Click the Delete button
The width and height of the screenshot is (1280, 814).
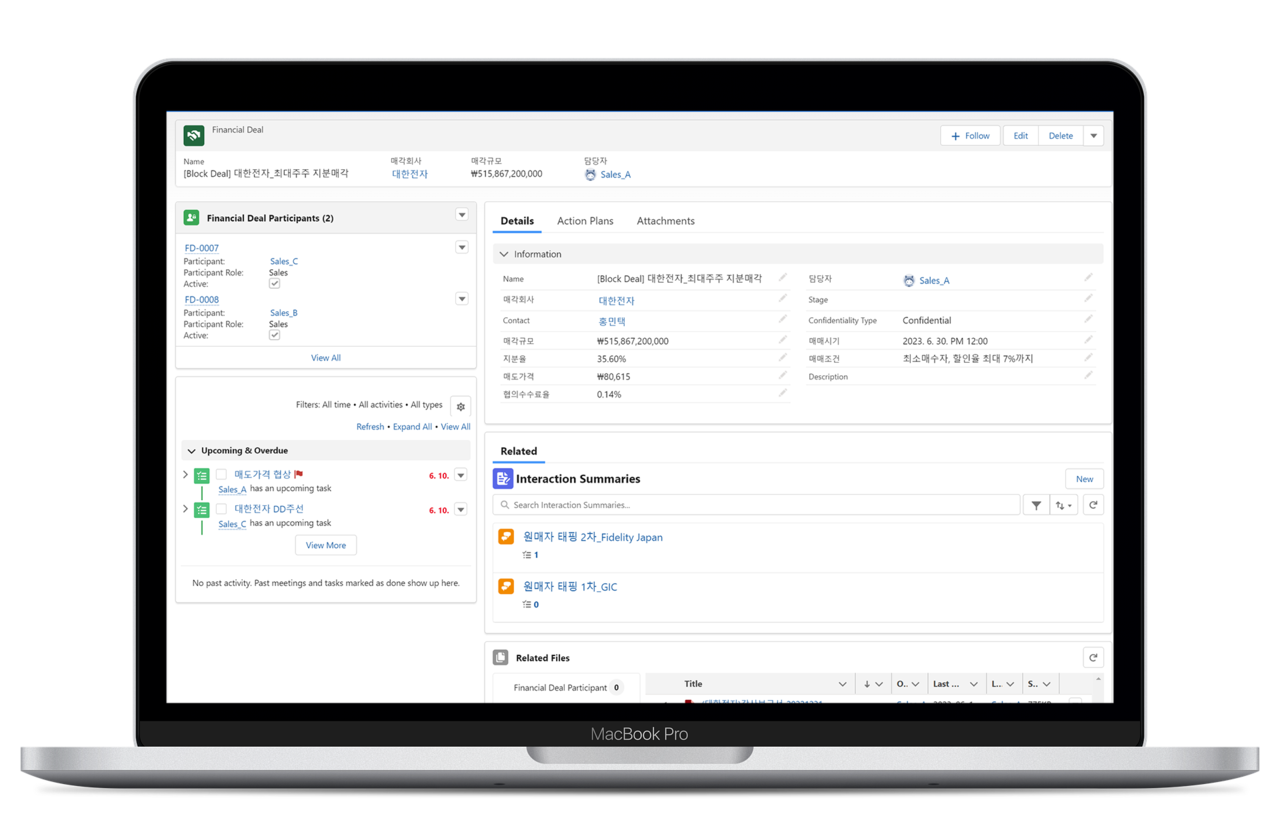pos(1061,136)
